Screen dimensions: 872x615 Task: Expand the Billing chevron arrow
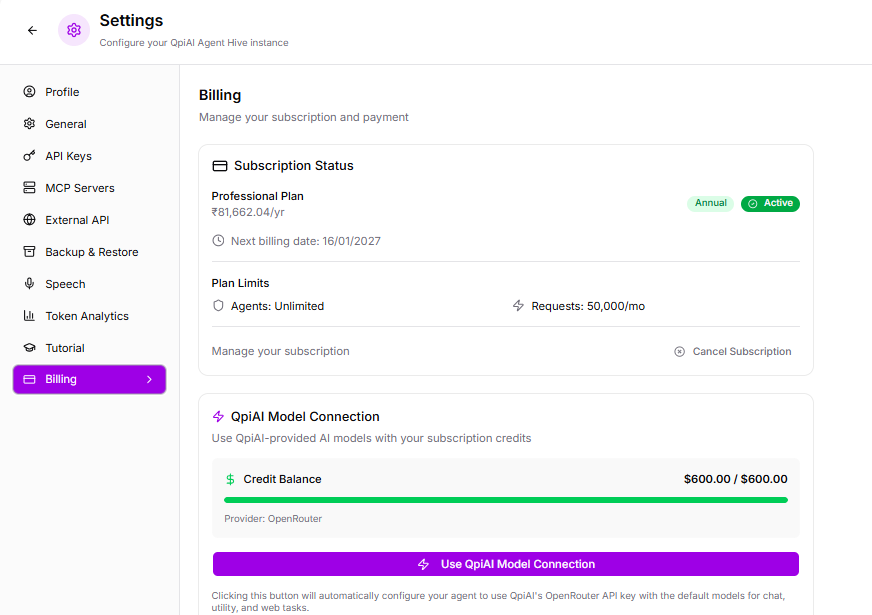[x=149, y=380]
